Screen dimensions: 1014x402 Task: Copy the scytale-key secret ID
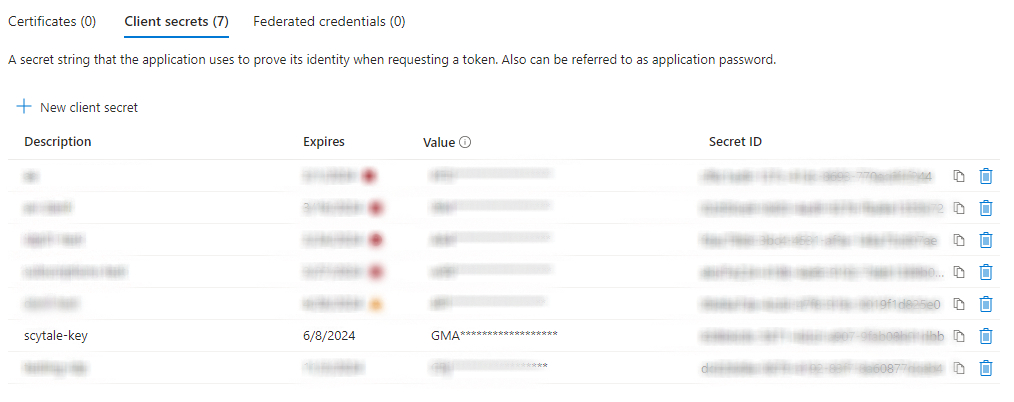(958, 336)
